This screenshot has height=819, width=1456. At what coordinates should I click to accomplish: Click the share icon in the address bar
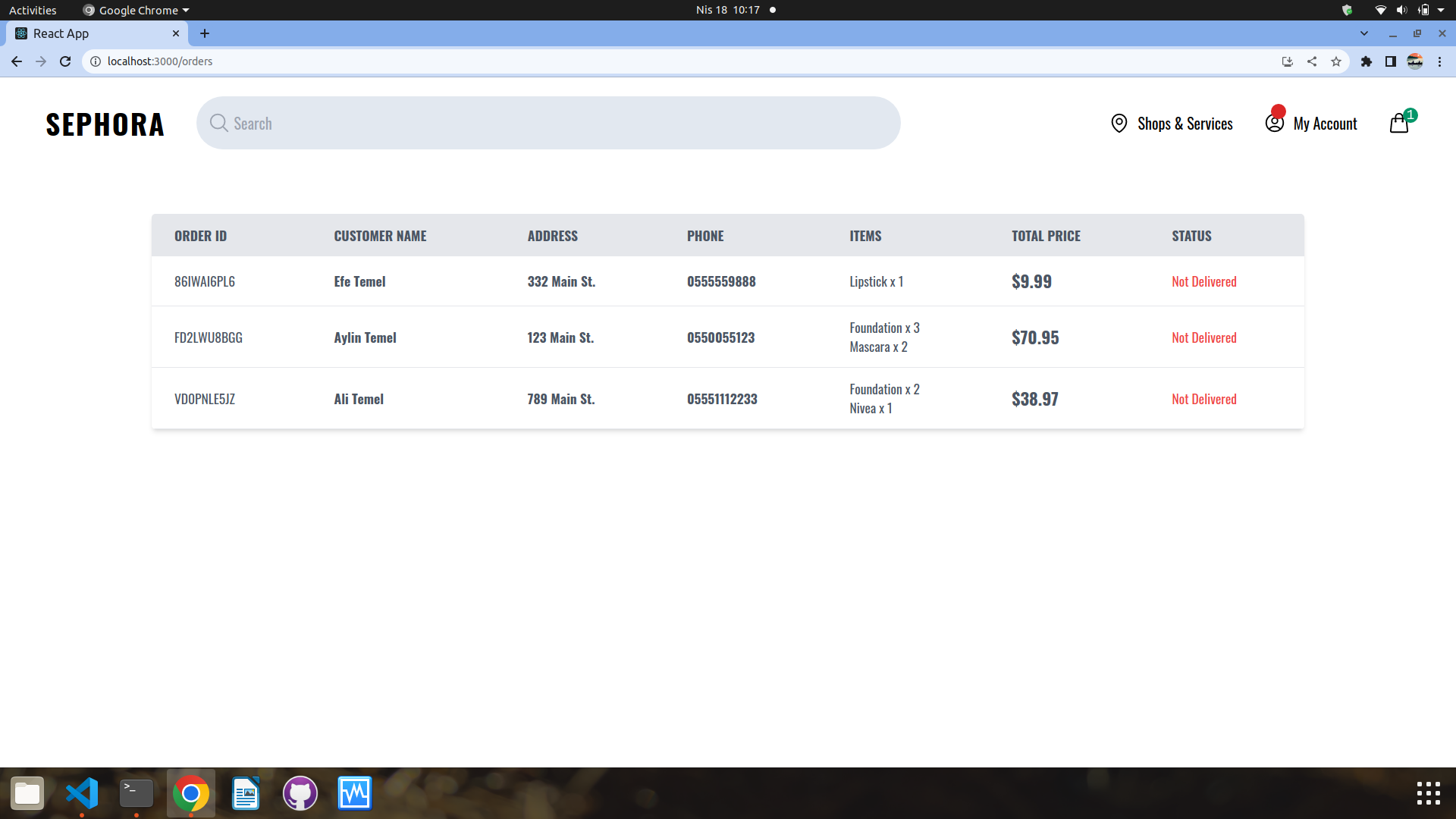click(x=1312, y=61)
